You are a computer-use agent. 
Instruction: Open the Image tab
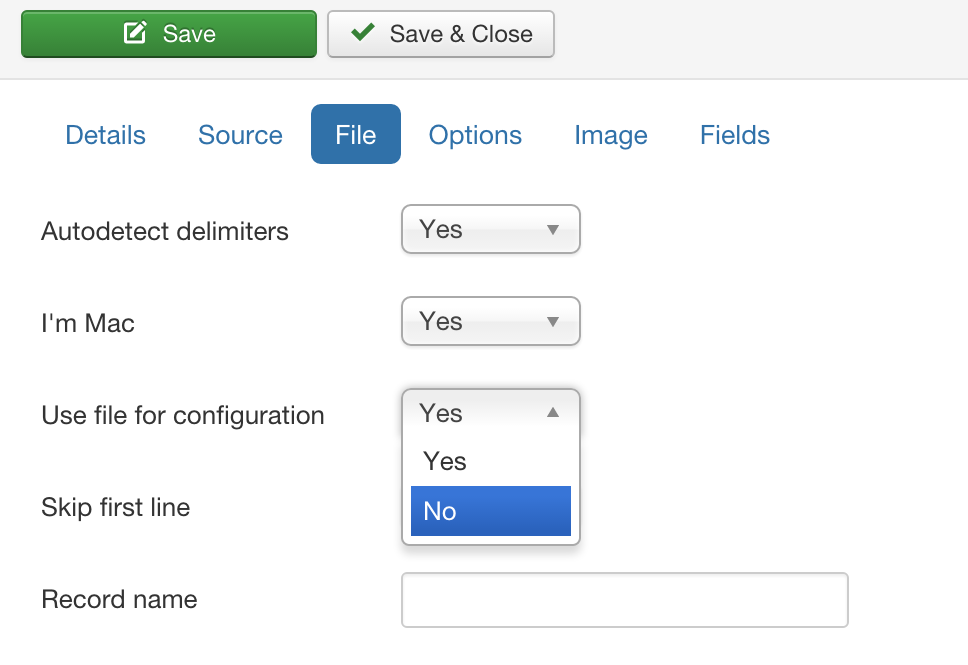point(611,135)
